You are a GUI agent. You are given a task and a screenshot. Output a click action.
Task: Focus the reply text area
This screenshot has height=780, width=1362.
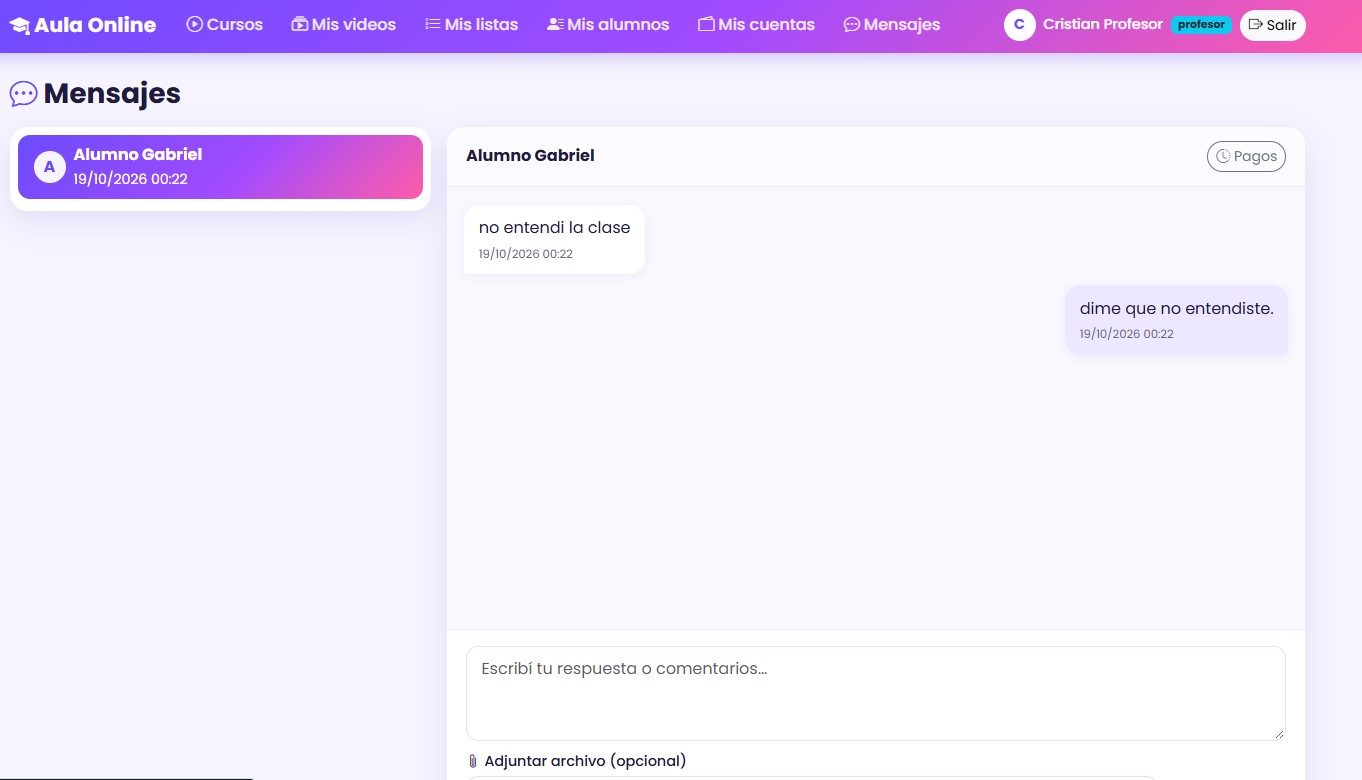pos(876,693)
